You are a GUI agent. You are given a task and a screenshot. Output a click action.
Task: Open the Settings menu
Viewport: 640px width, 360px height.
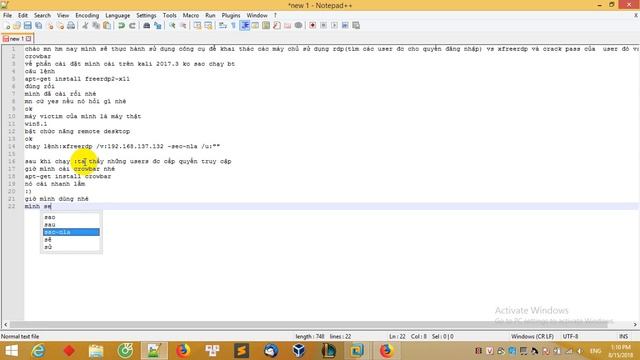[146, 16]
